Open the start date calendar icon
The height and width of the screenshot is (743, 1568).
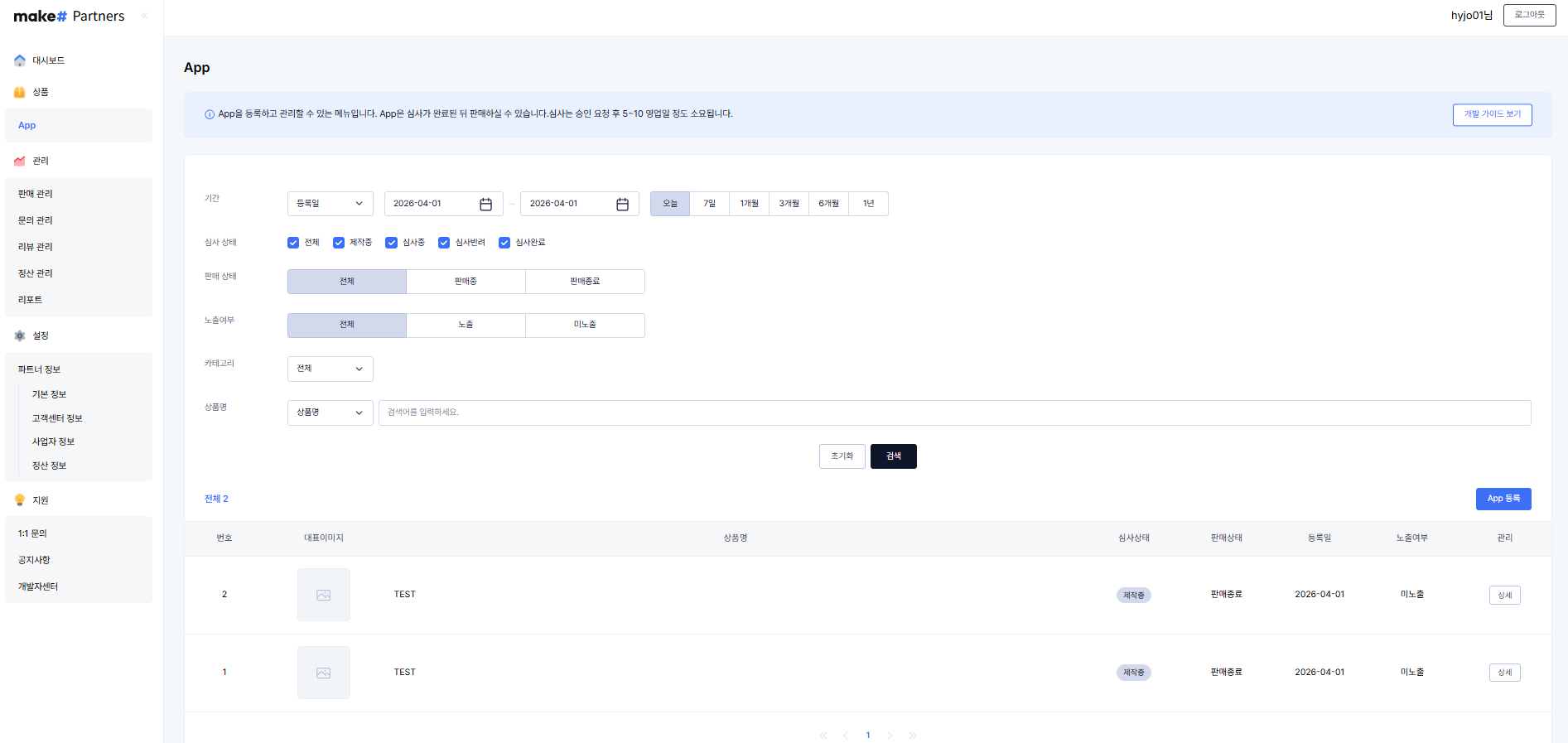pyautogui.click(x=486, y=204)
